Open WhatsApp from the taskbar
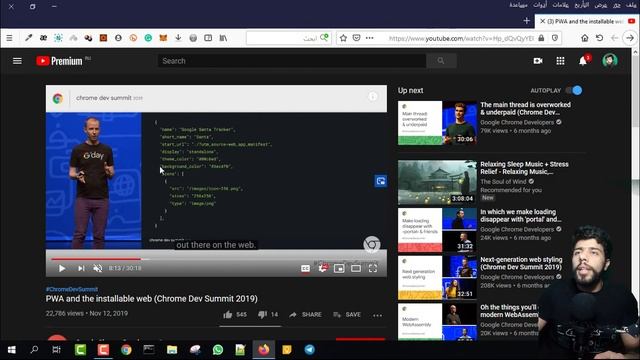Viewport: 640px width, 360px height. coord(218,350)
